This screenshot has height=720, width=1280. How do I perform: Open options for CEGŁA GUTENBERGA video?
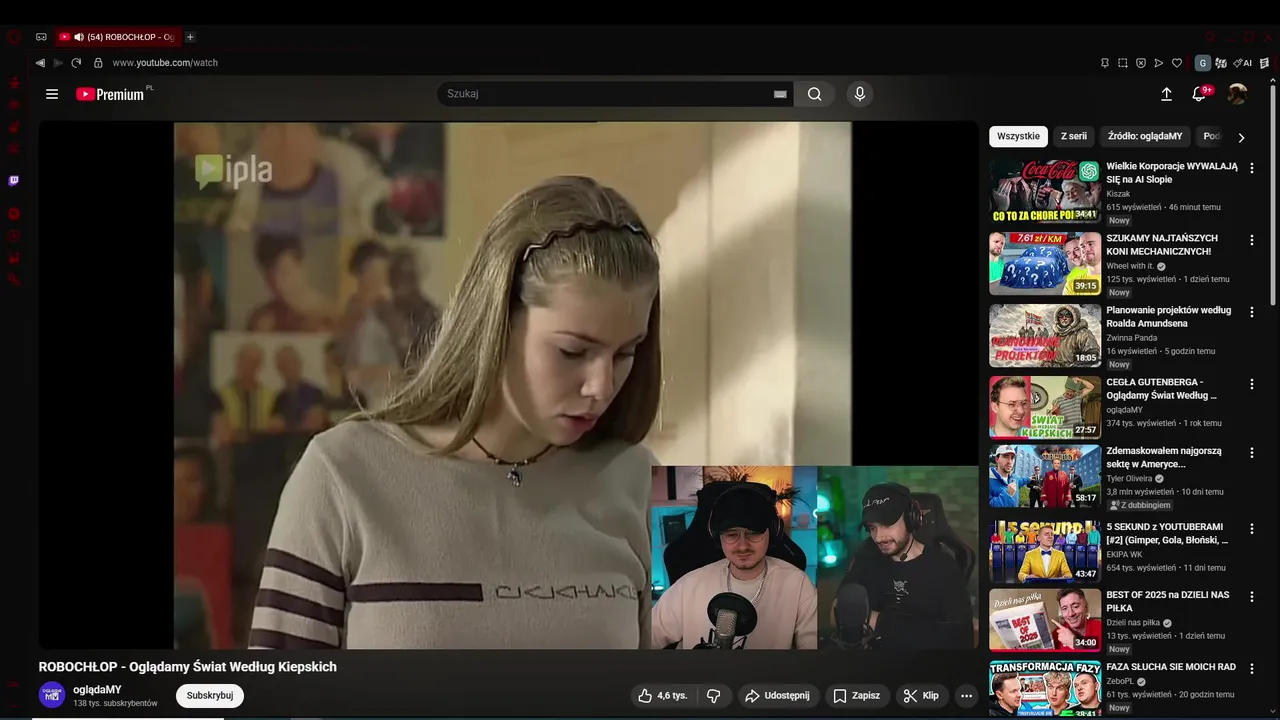click(1251, 384)
